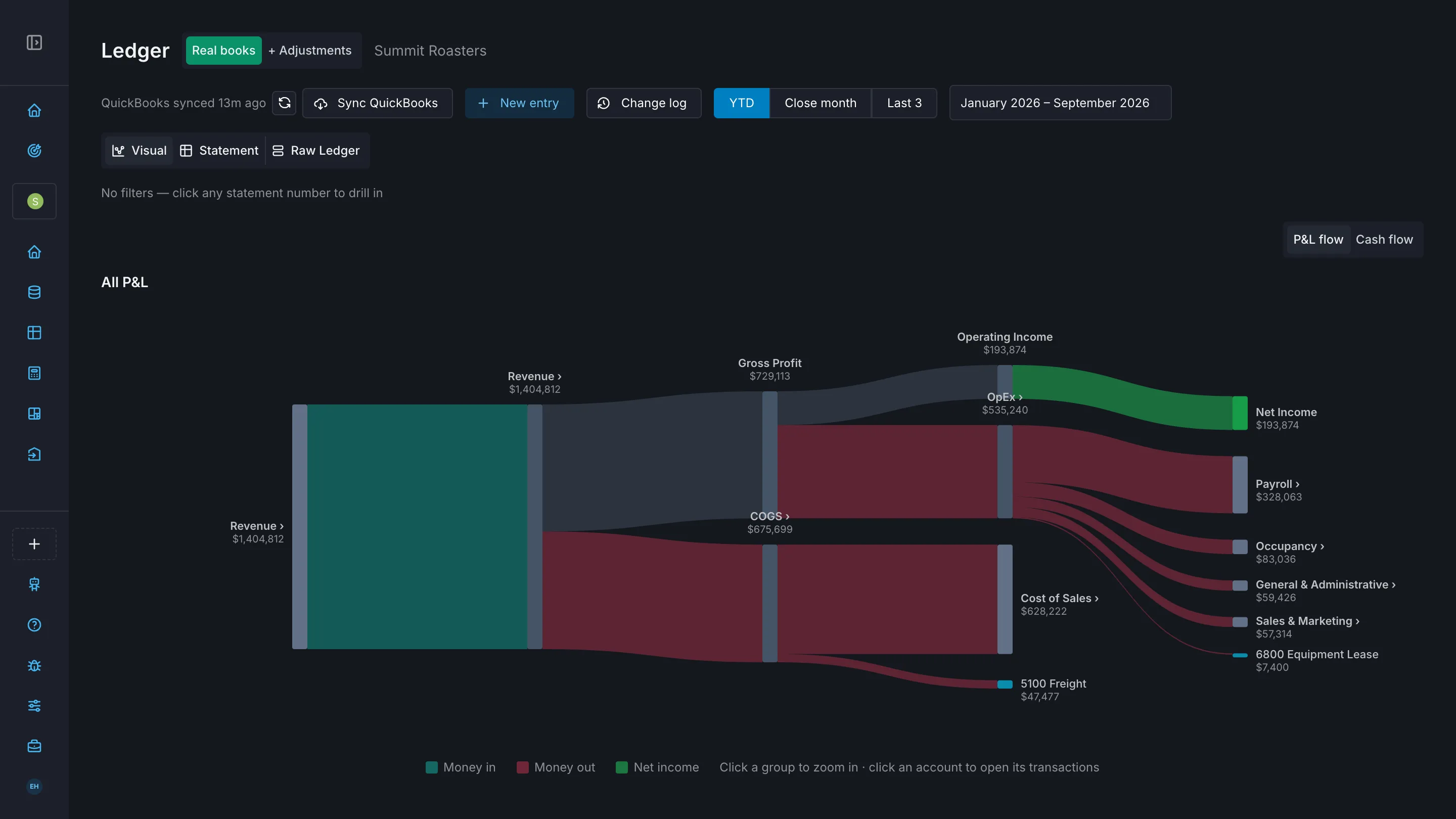Select the Last 3 period option
Image resolution: width=1456 pixels, height=819 pixels.
[904, 103]
